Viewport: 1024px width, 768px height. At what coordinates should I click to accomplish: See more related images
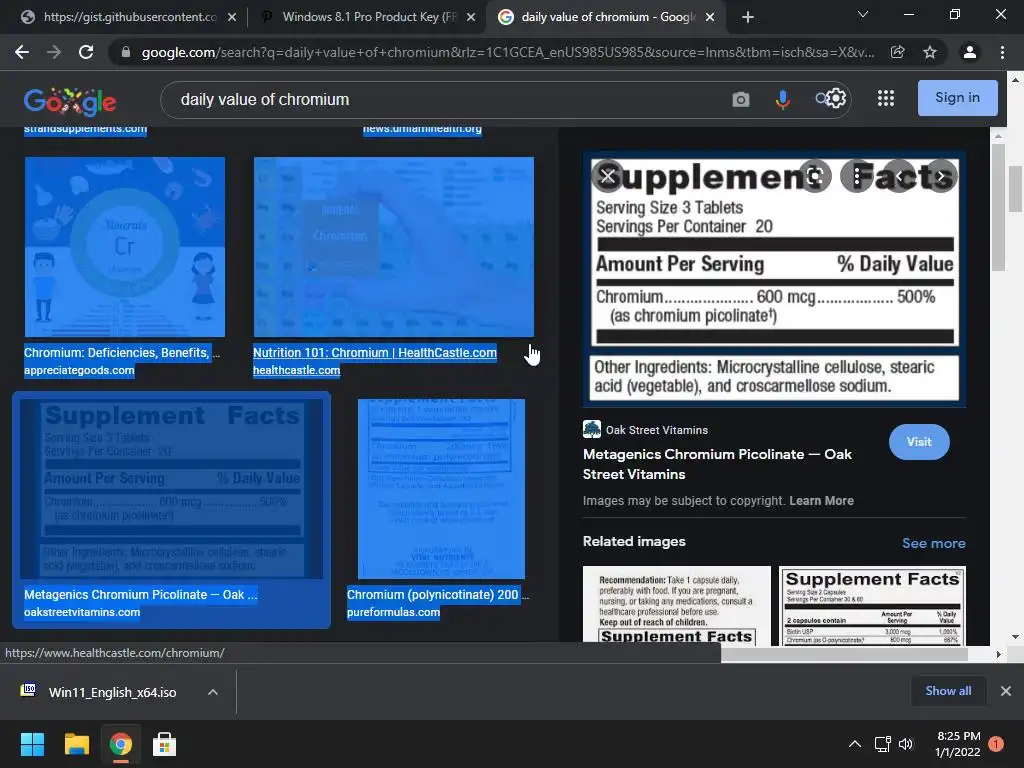coord(933,543)
